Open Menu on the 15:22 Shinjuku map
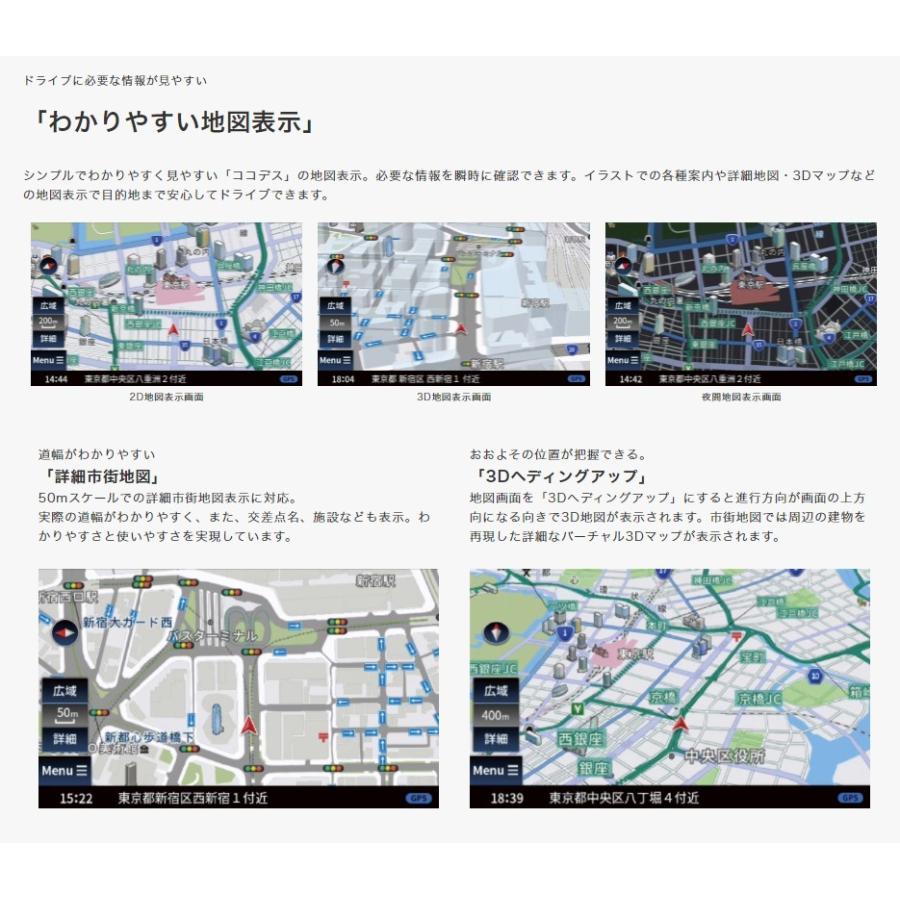 pyautogui.click(x=64, y=770)
